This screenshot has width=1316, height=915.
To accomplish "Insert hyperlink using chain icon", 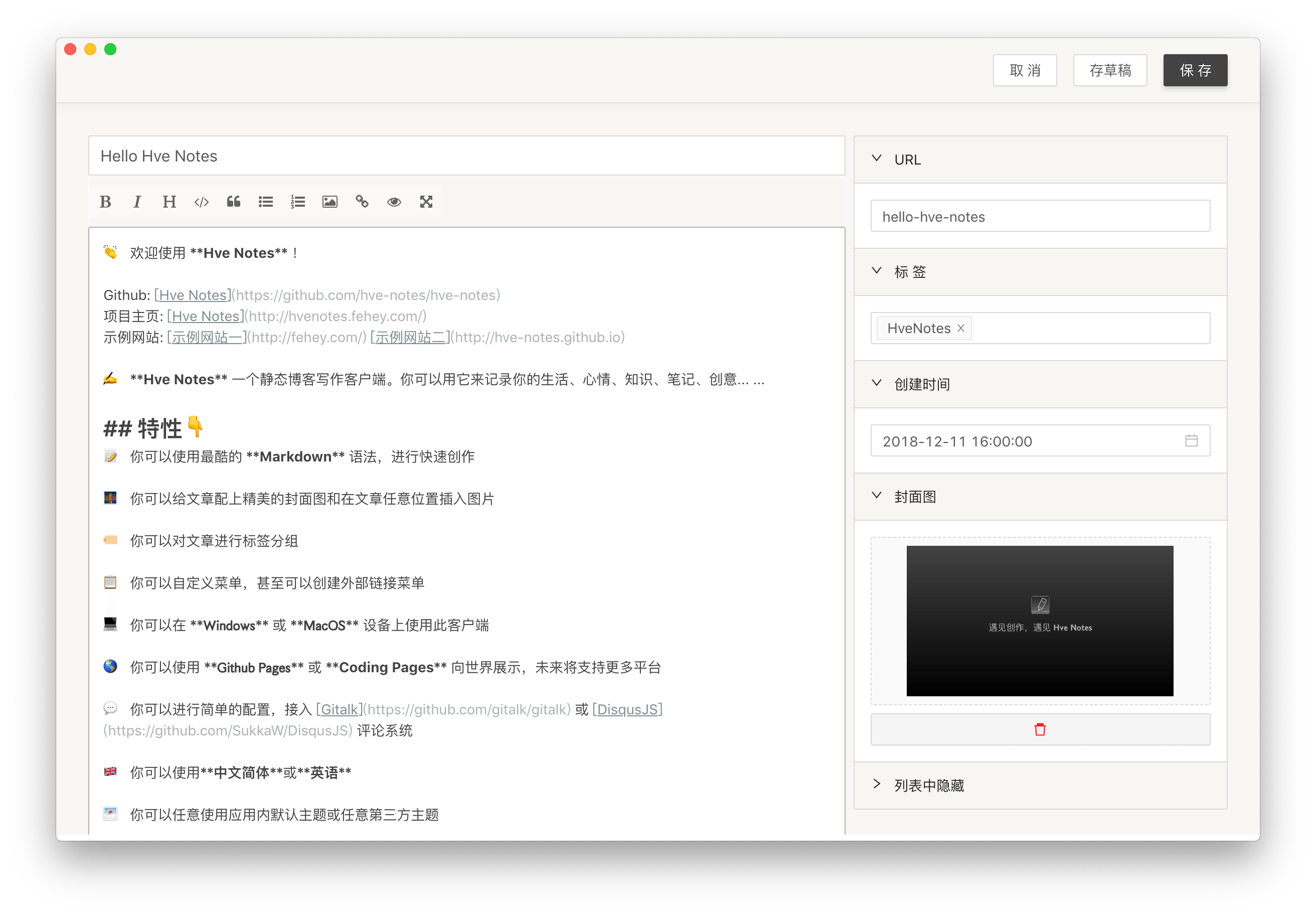I will coord(362,202).
